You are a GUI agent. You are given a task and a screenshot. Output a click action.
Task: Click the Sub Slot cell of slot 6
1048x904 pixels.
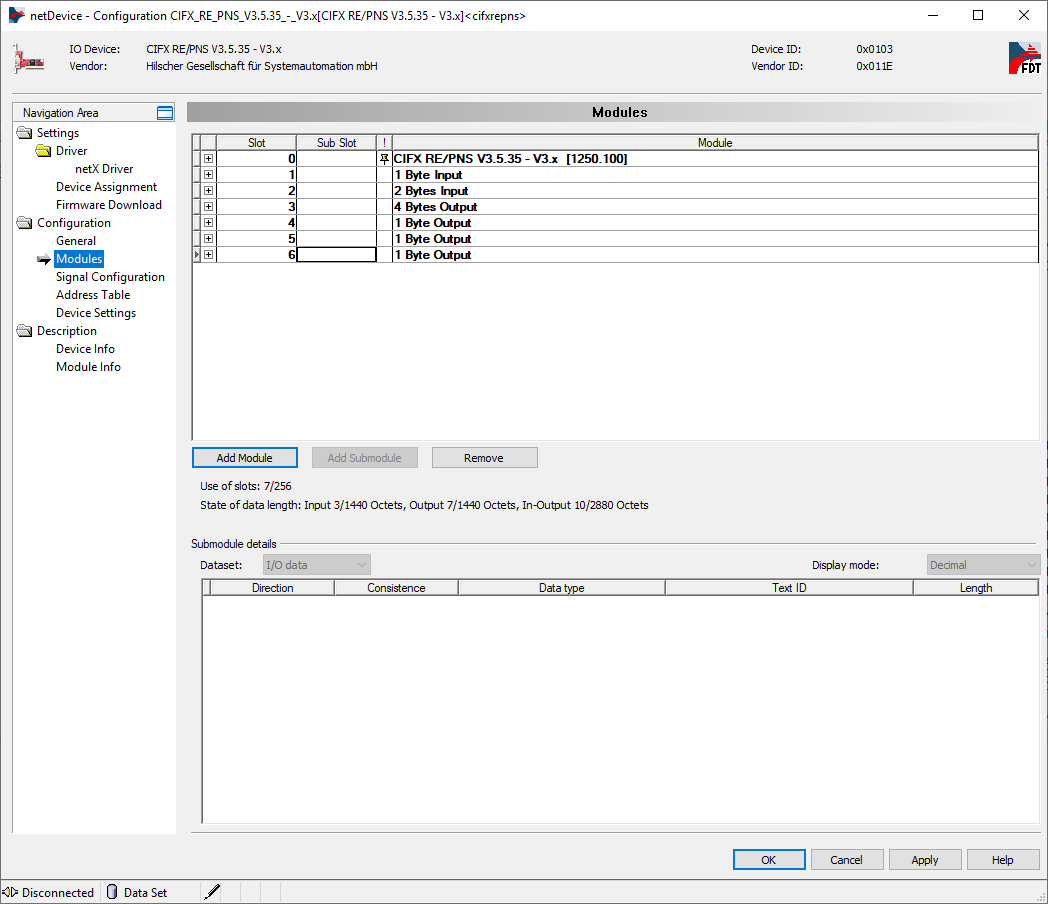pyautogui.click(x=336, y=255)
